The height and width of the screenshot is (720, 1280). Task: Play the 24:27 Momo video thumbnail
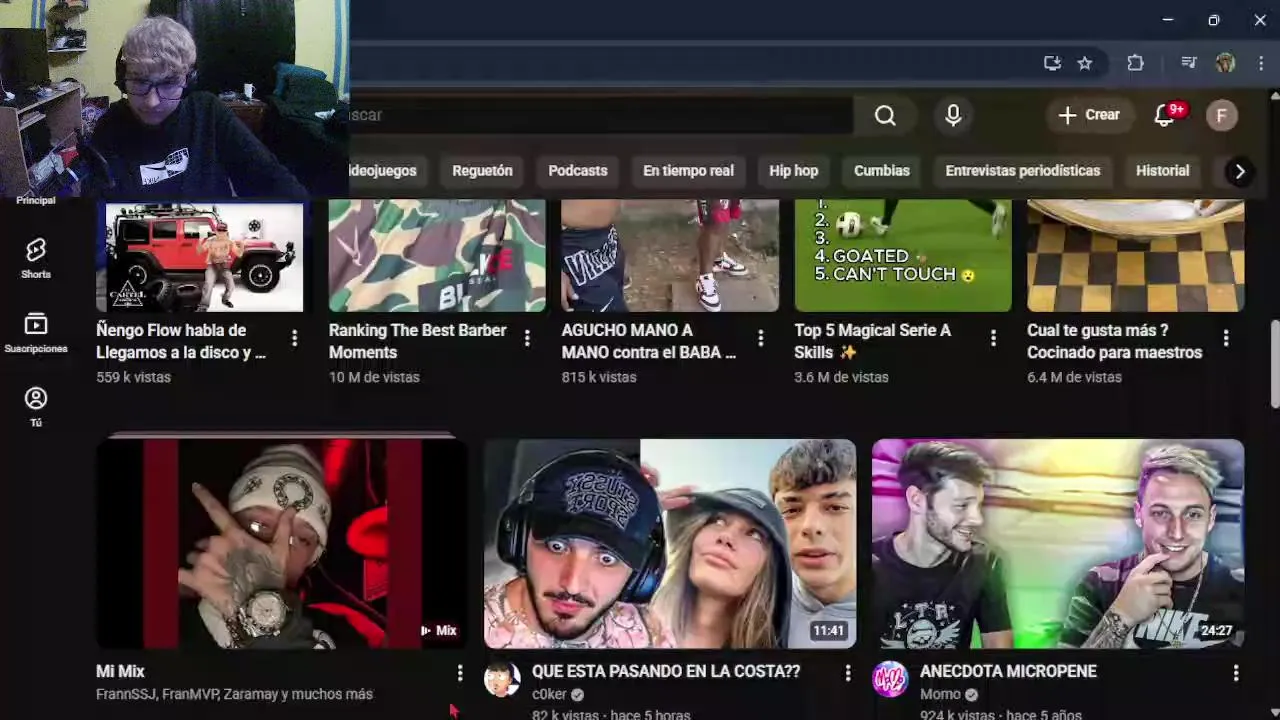(x=1058, y=544)
